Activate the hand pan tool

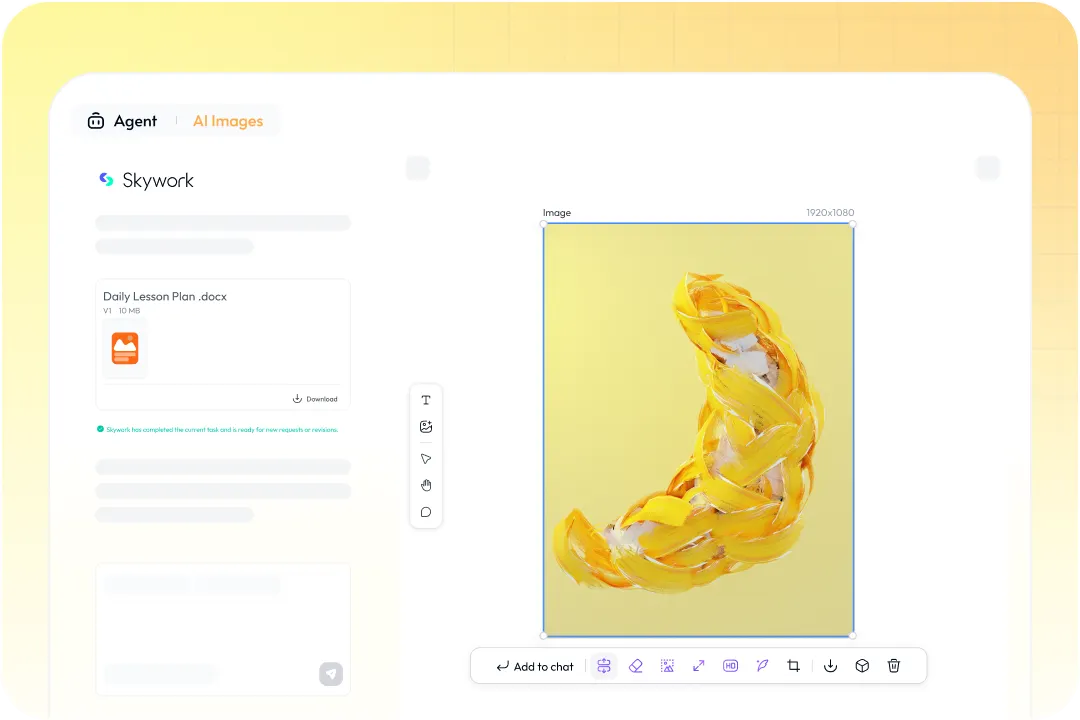pos(426,486)
